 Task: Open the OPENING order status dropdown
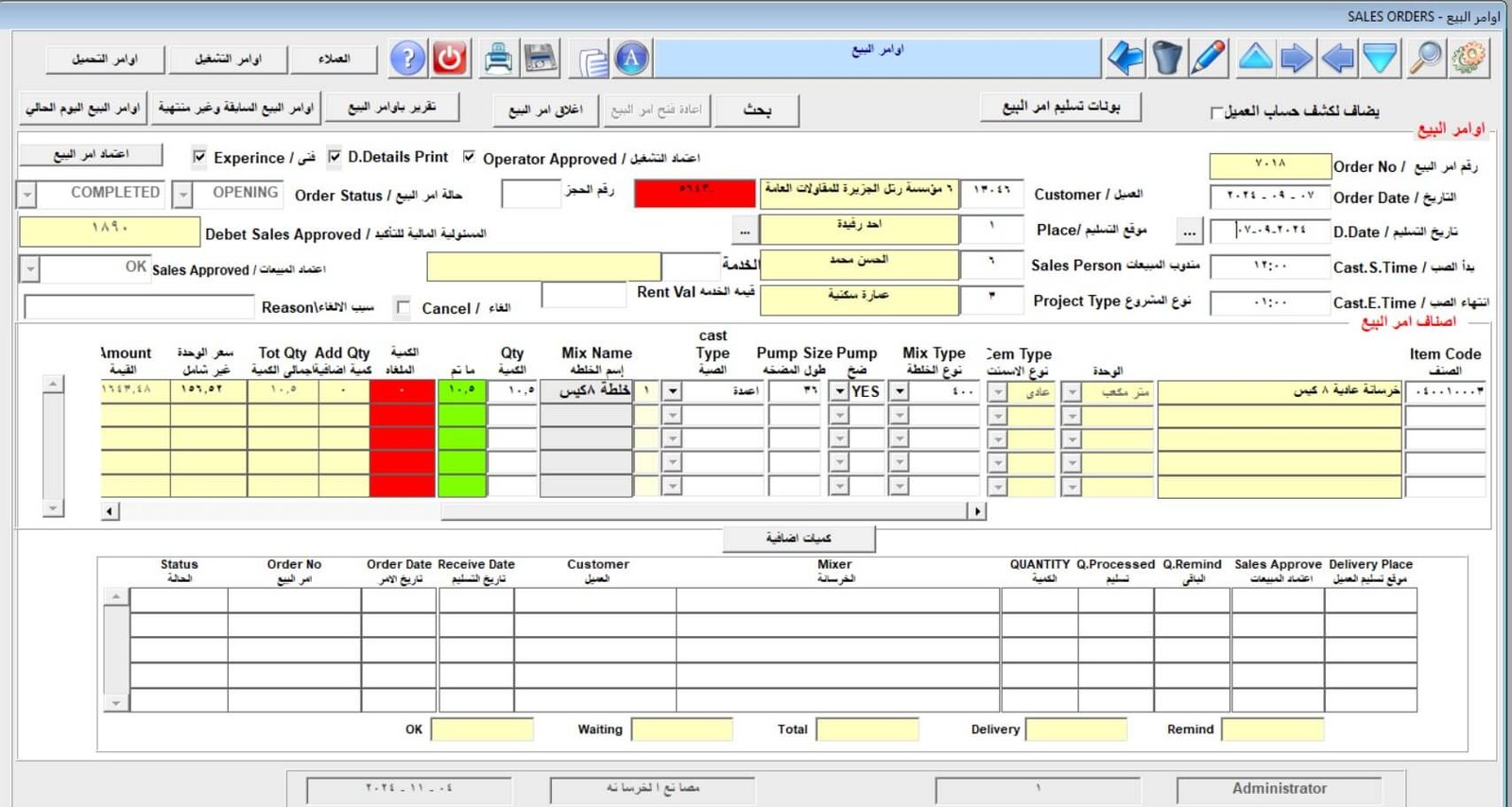[x=182, y=195]
